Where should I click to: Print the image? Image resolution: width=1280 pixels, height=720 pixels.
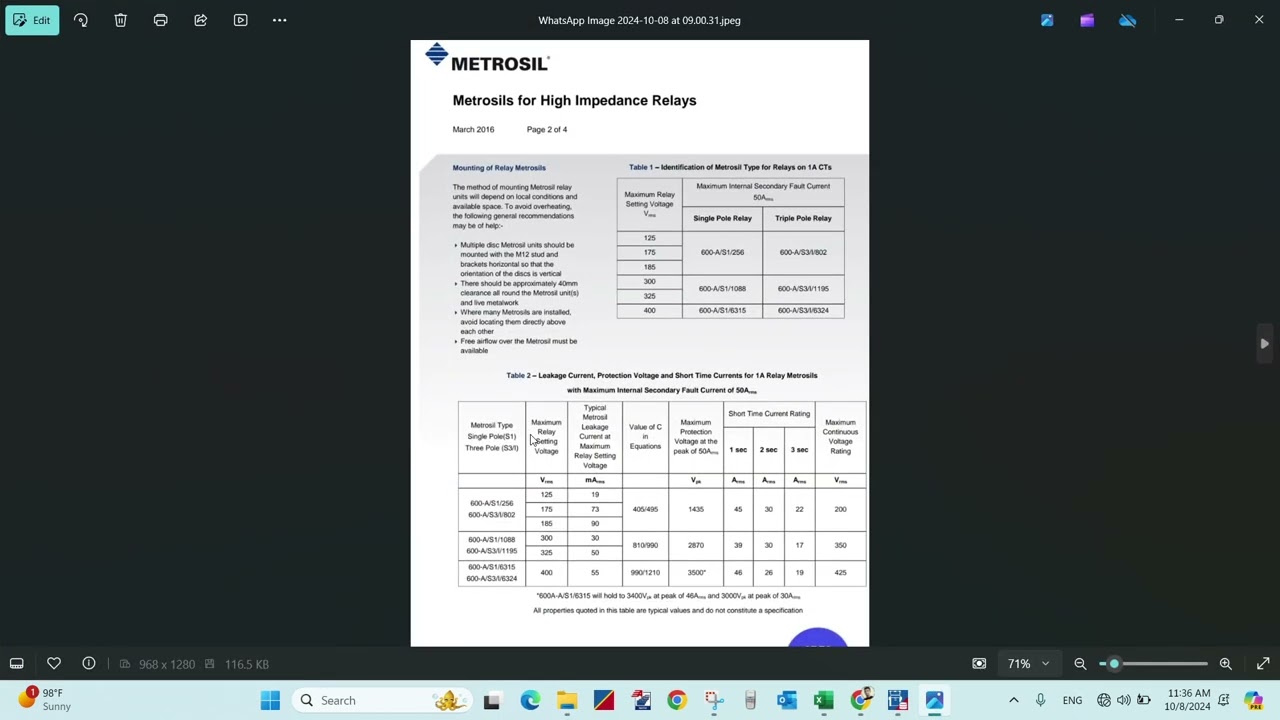coord(160,20)
